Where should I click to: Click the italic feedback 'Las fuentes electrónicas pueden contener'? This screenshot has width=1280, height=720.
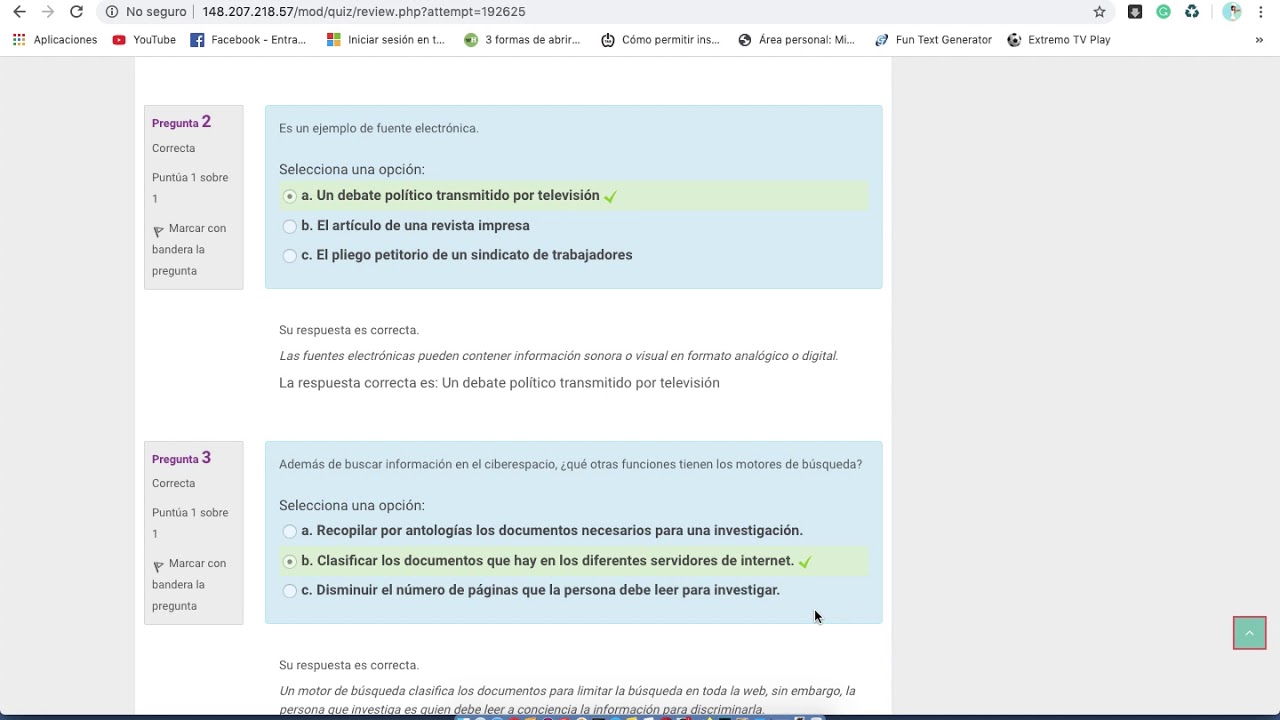pyautogui.click(x=558, y=356)
